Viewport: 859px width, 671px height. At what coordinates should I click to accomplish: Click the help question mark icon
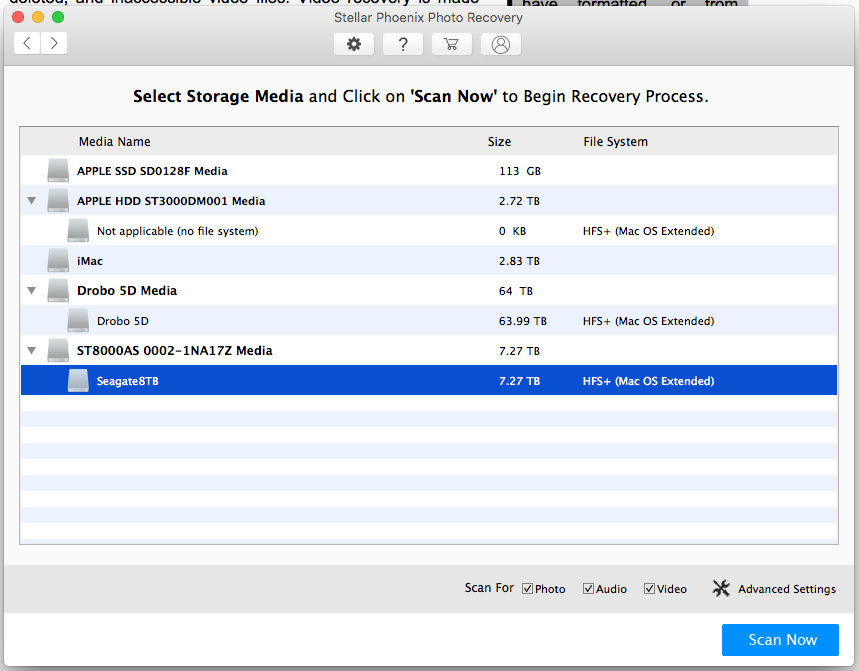(402, 44)
